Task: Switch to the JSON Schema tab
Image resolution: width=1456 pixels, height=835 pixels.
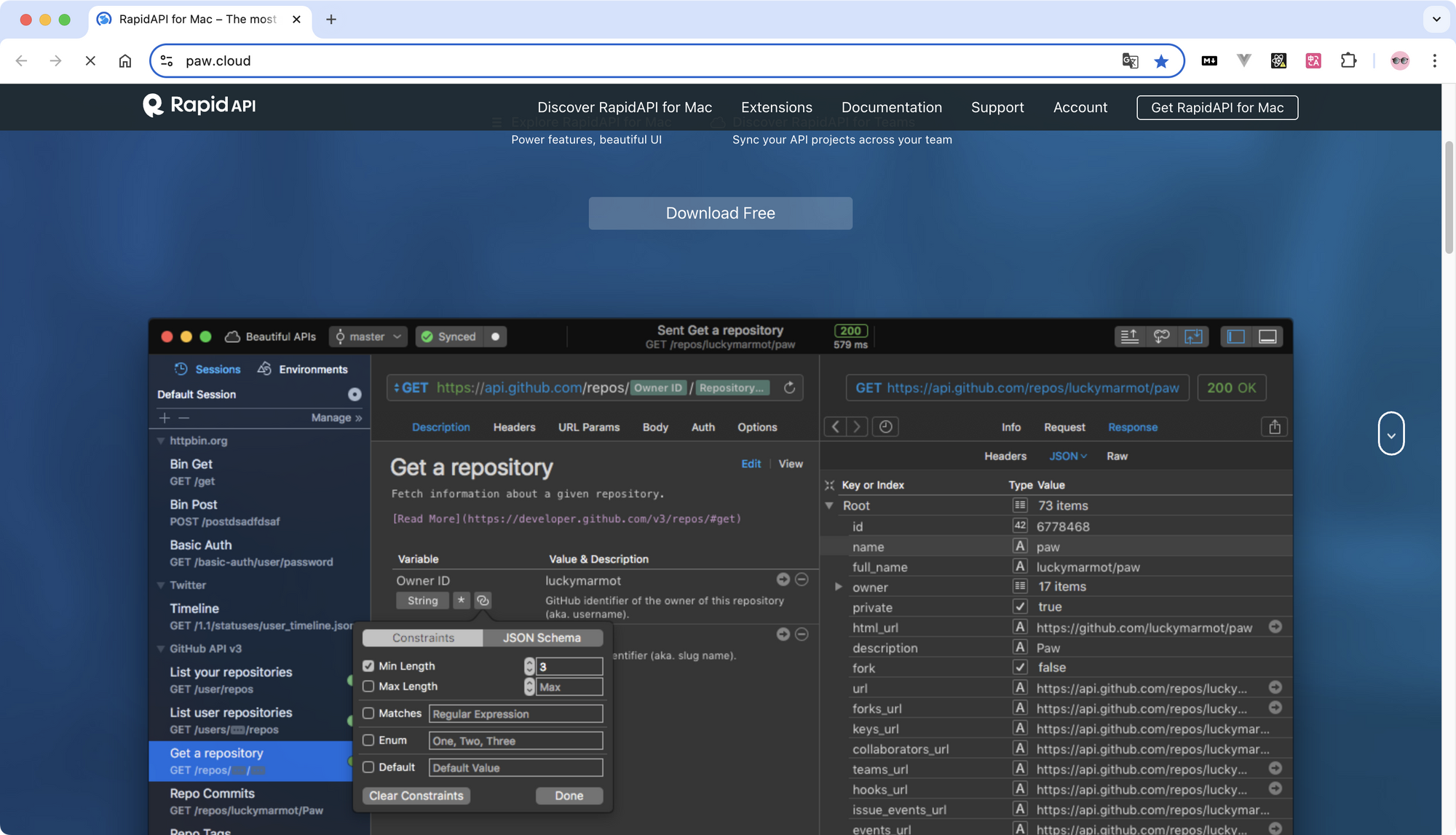Action: click(x=542, y=638)
